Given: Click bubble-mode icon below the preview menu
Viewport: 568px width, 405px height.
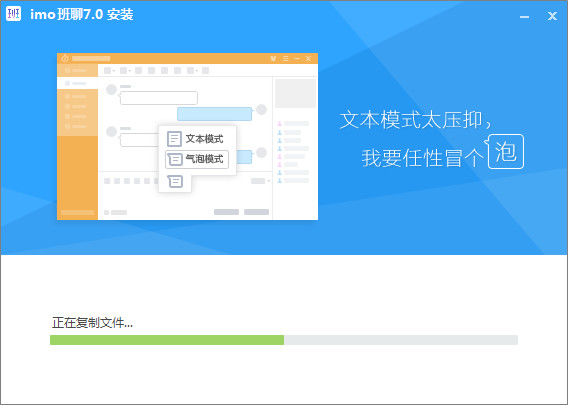Looking at the screenshot, I should point(175,181).
